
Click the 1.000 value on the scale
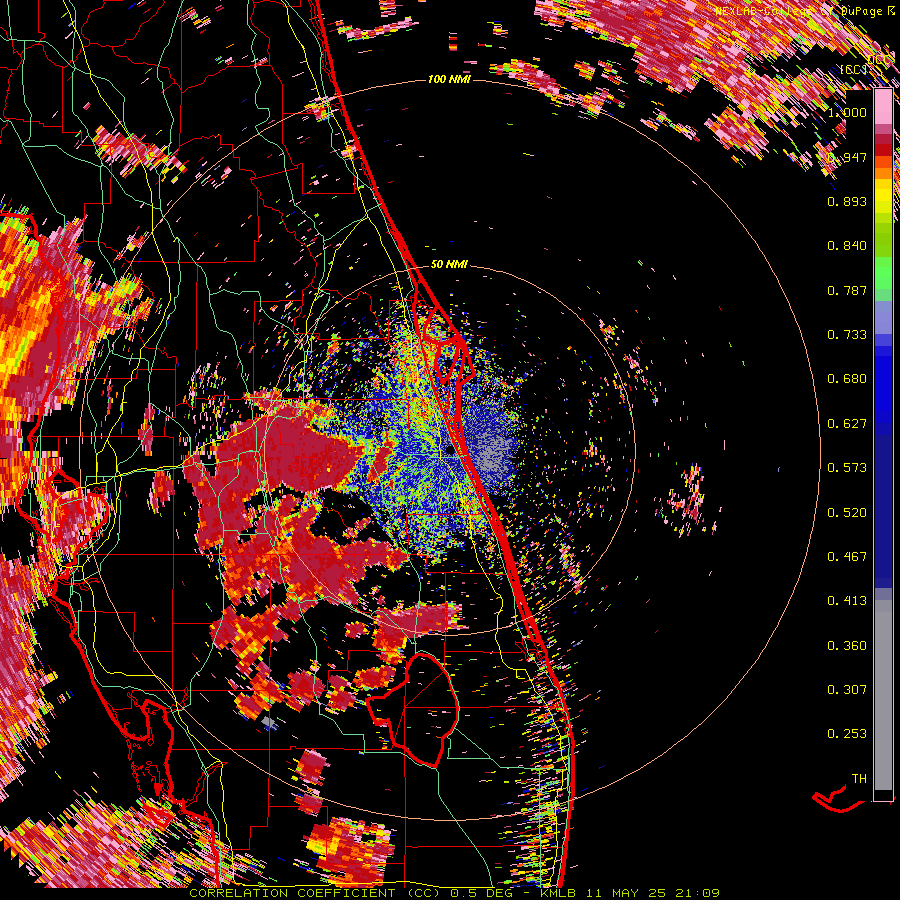pos(847,112)
